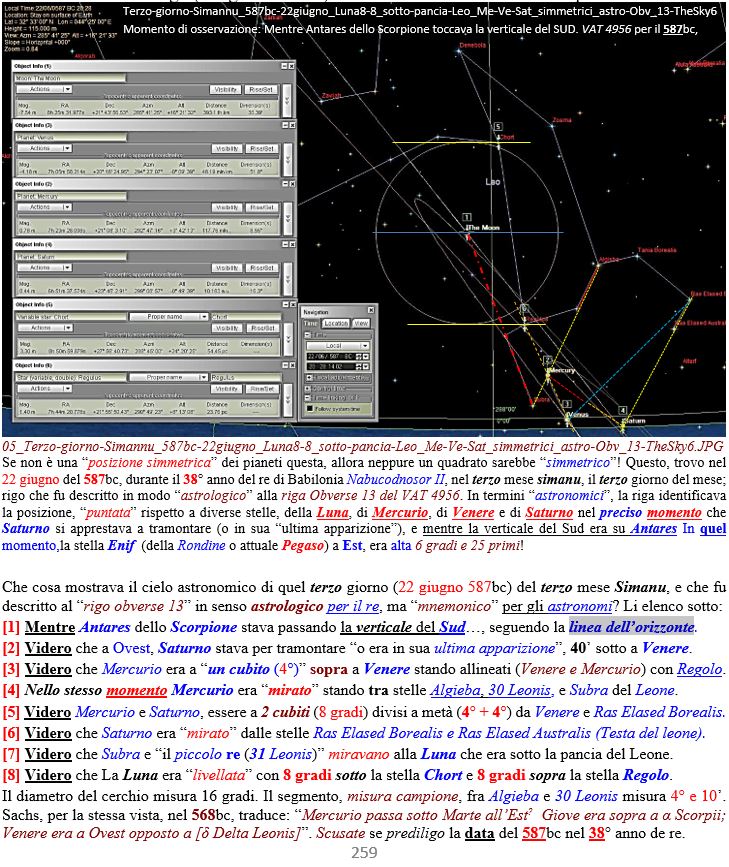Click the Chort proper name field
Screen dimensions: 729x867
(x=245, y=317)
